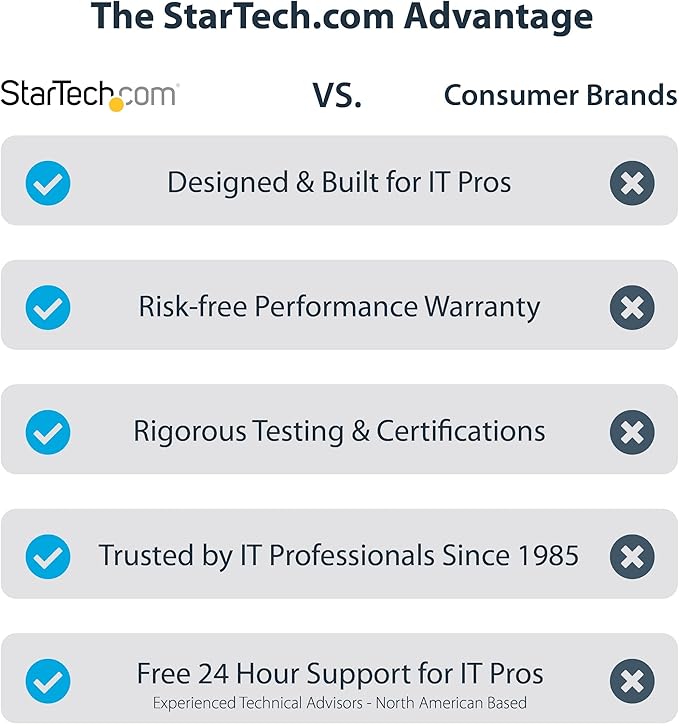679x726 pixels.
Task: Click the StarTech.com logo
Action: click(x=90, y=95)
